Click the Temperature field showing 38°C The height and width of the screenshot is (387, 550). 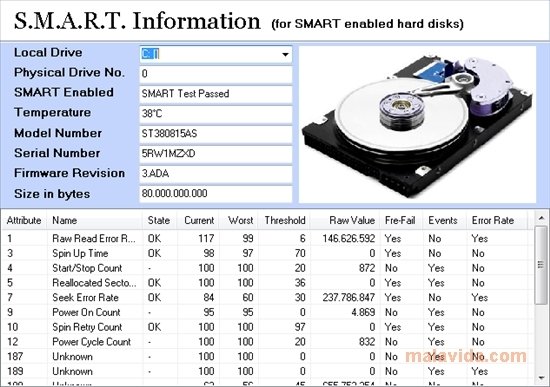click(216, 114)
